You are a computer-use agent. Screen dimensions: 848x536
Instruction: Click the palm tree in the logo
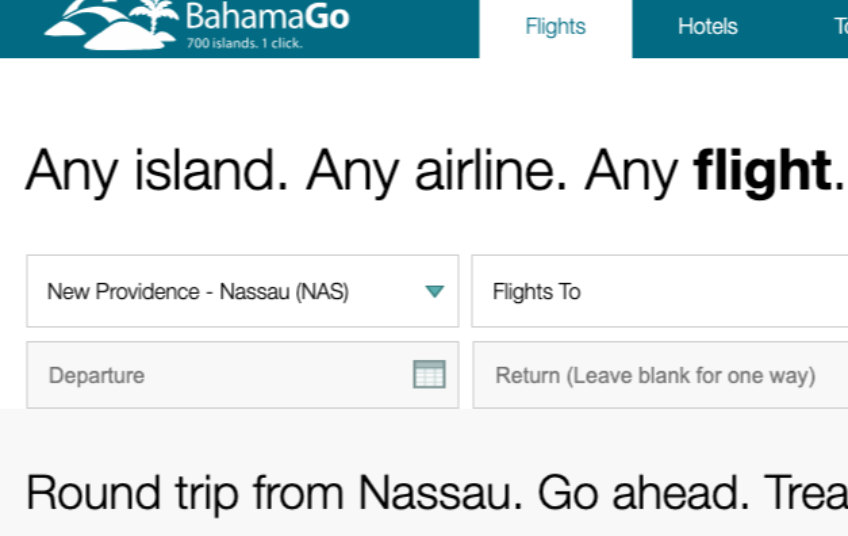tap(156, 16)
